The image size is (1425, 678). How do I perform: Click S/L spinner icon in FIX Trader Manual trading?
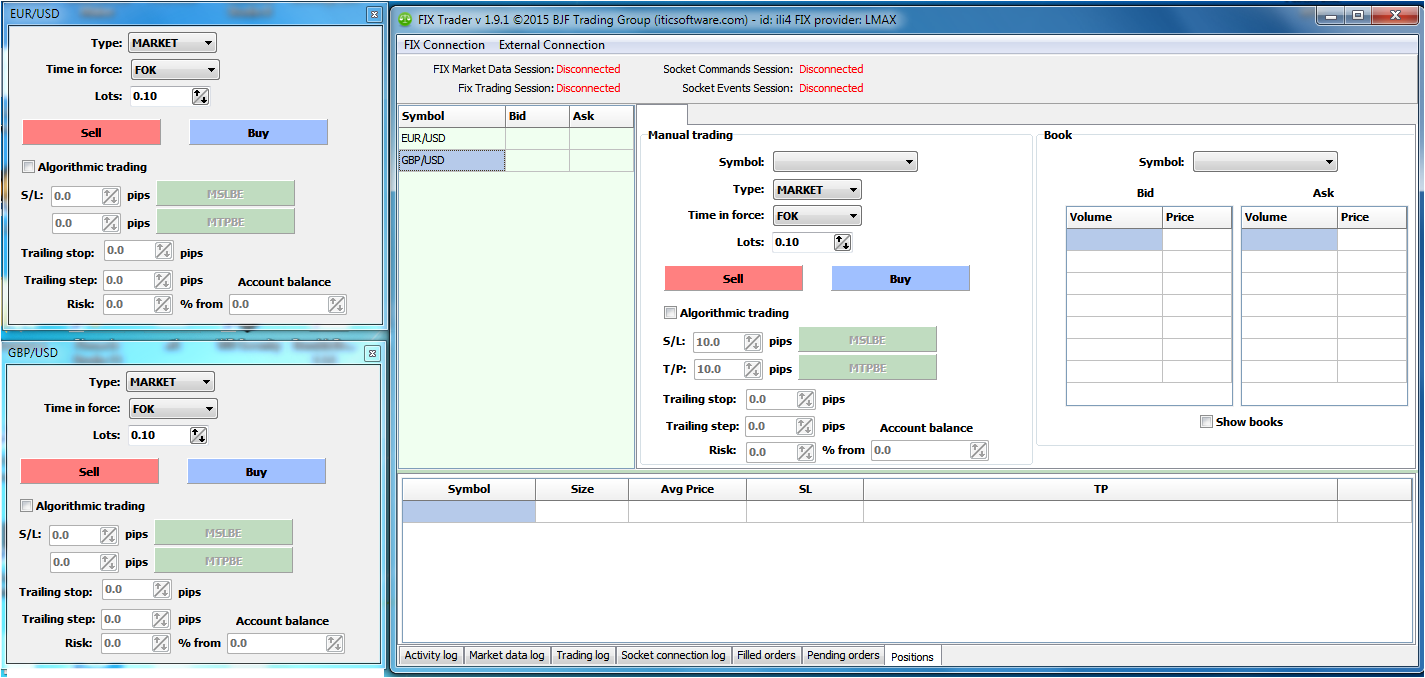point(752,342)
